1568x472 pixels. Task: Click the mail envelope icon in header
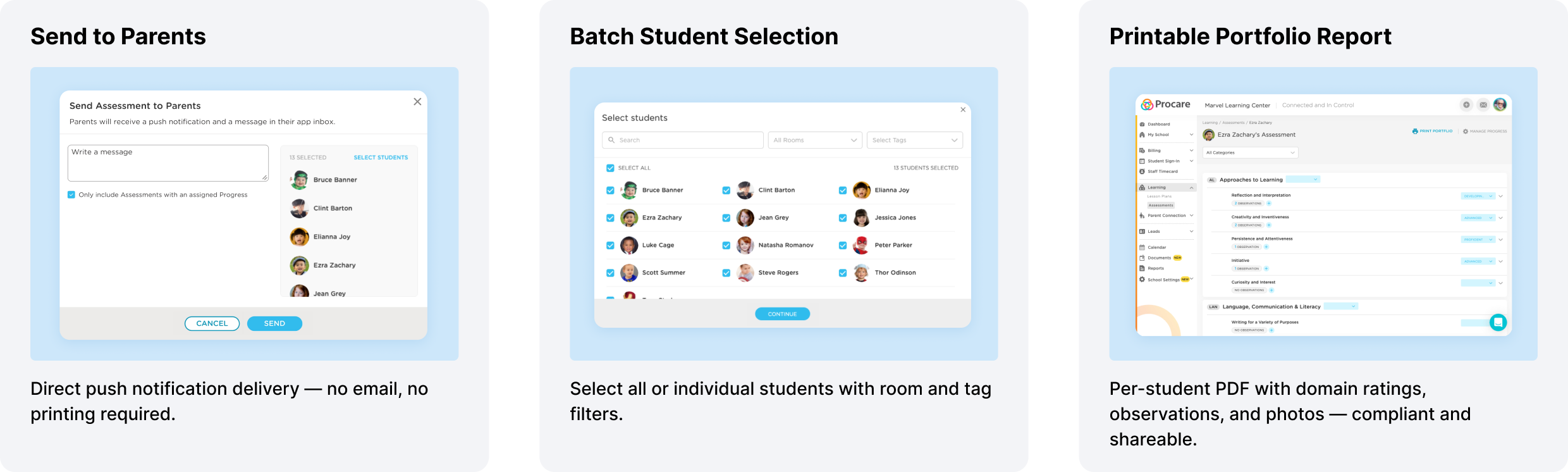(x=1483, y=105)
